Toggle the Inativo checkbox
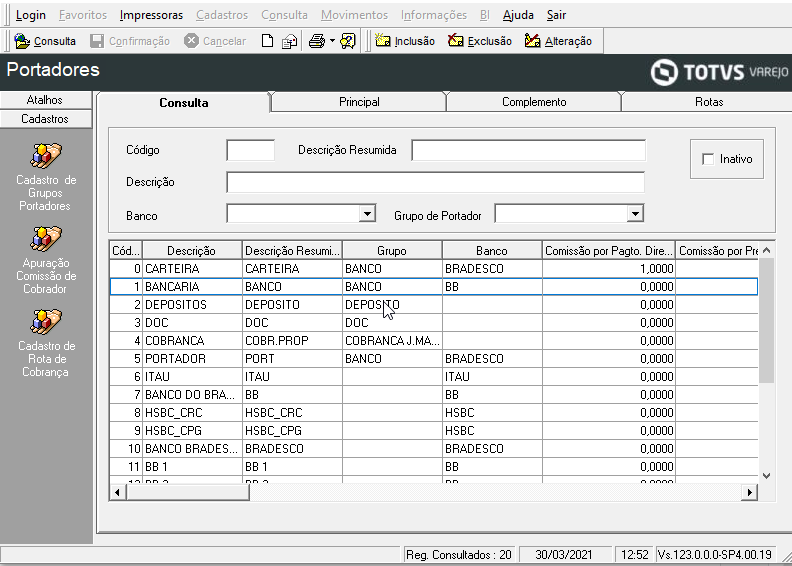Image resolution: width=792 pixels, height=566 pixels. pos(708,159)
